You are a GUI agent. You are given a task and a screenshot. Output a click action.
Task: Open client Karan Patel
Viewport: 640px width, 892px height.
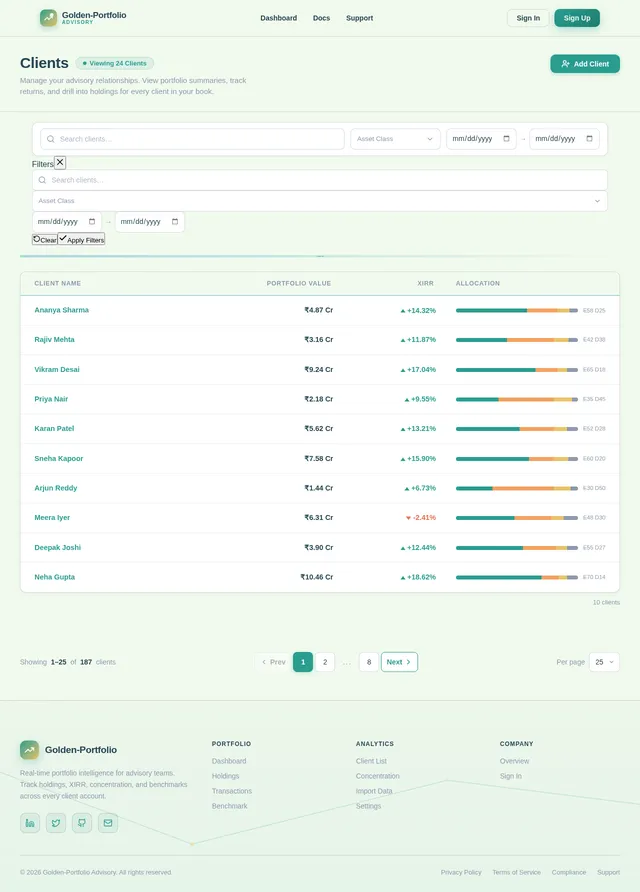[54, 428]
